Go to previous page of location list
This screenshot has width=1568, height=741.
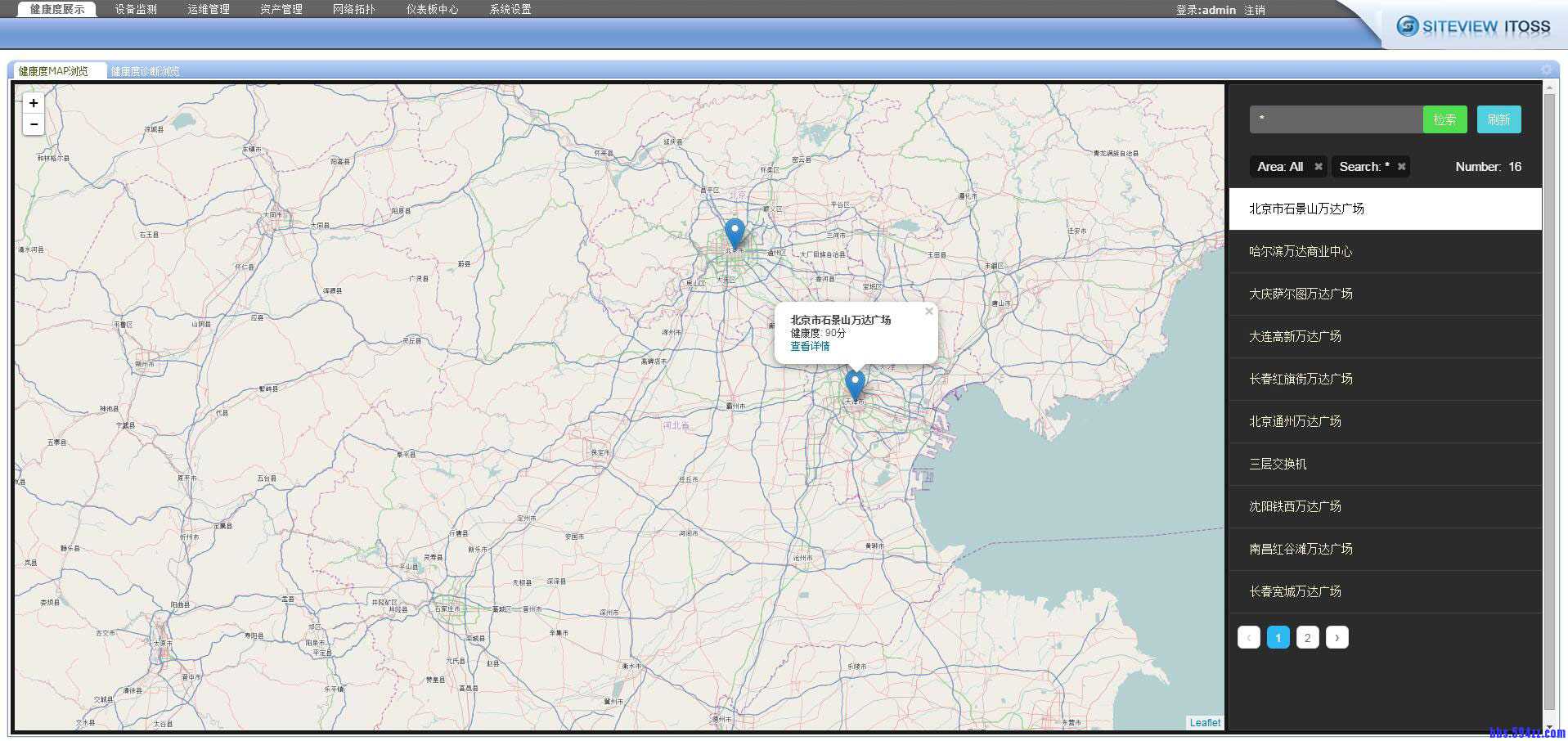point(1248,638)
